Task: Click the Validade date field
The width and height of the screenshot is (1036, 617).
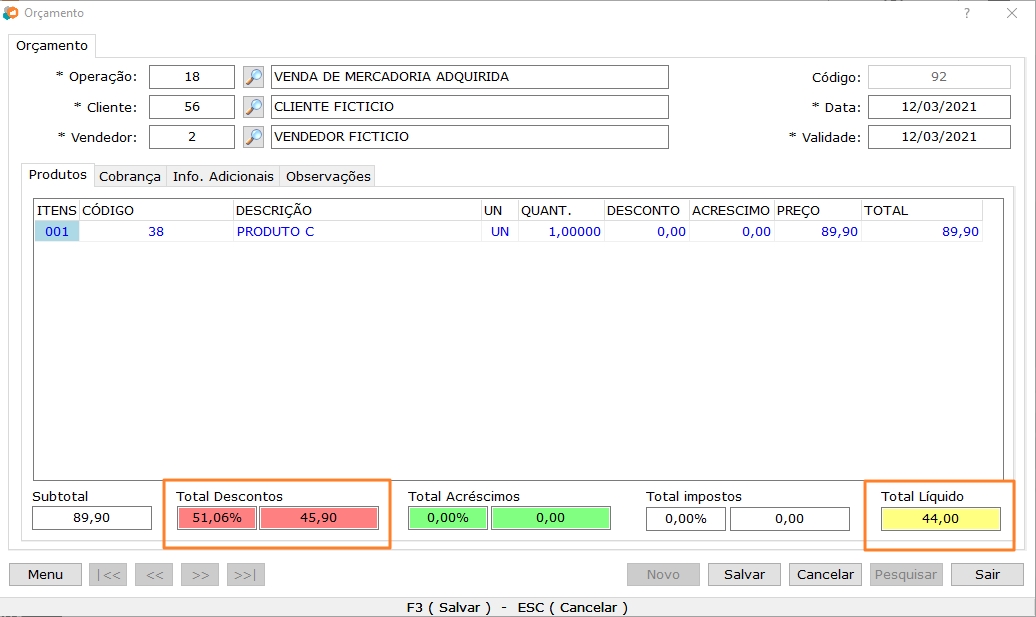Action: (938, 137)
